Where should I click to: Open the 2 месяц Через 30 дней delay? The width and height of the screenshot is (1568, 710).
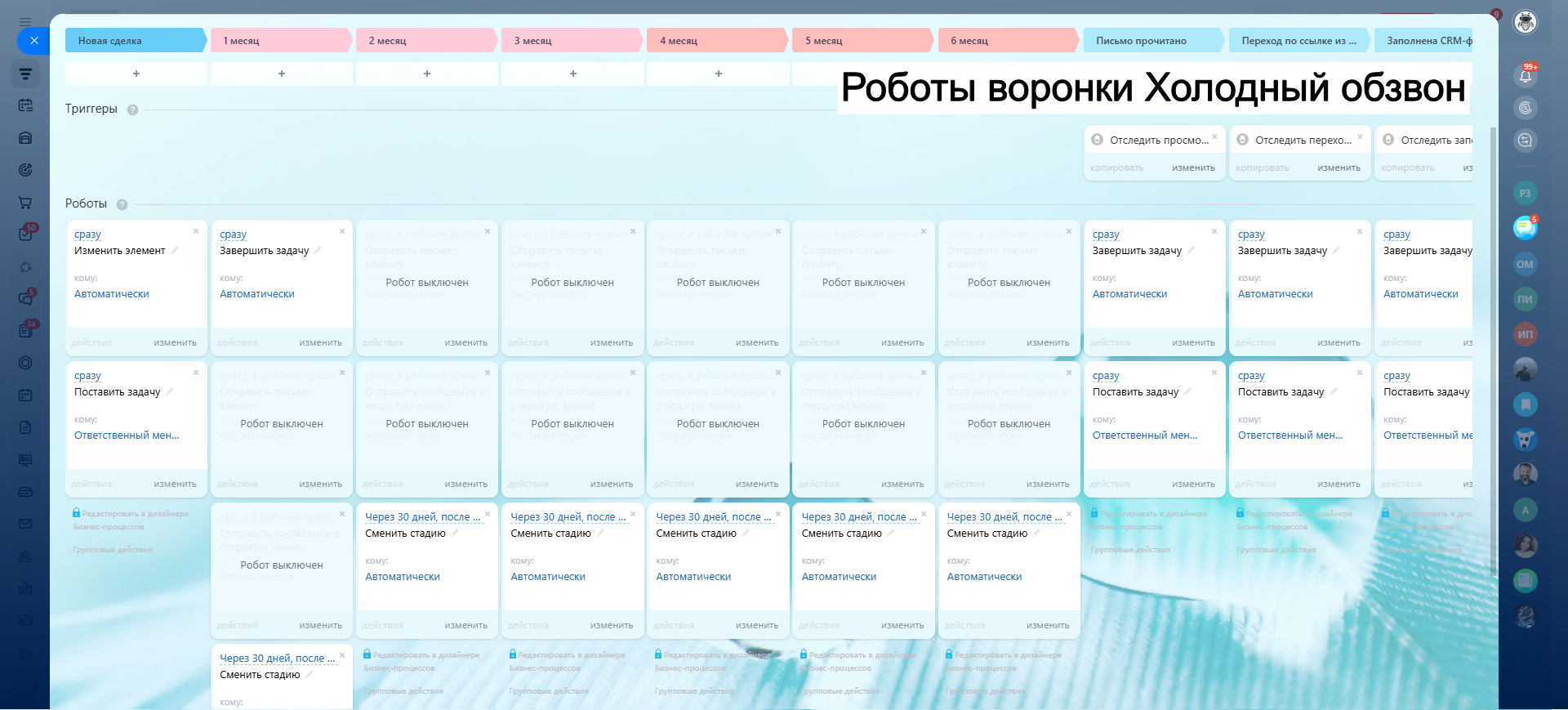423,517
